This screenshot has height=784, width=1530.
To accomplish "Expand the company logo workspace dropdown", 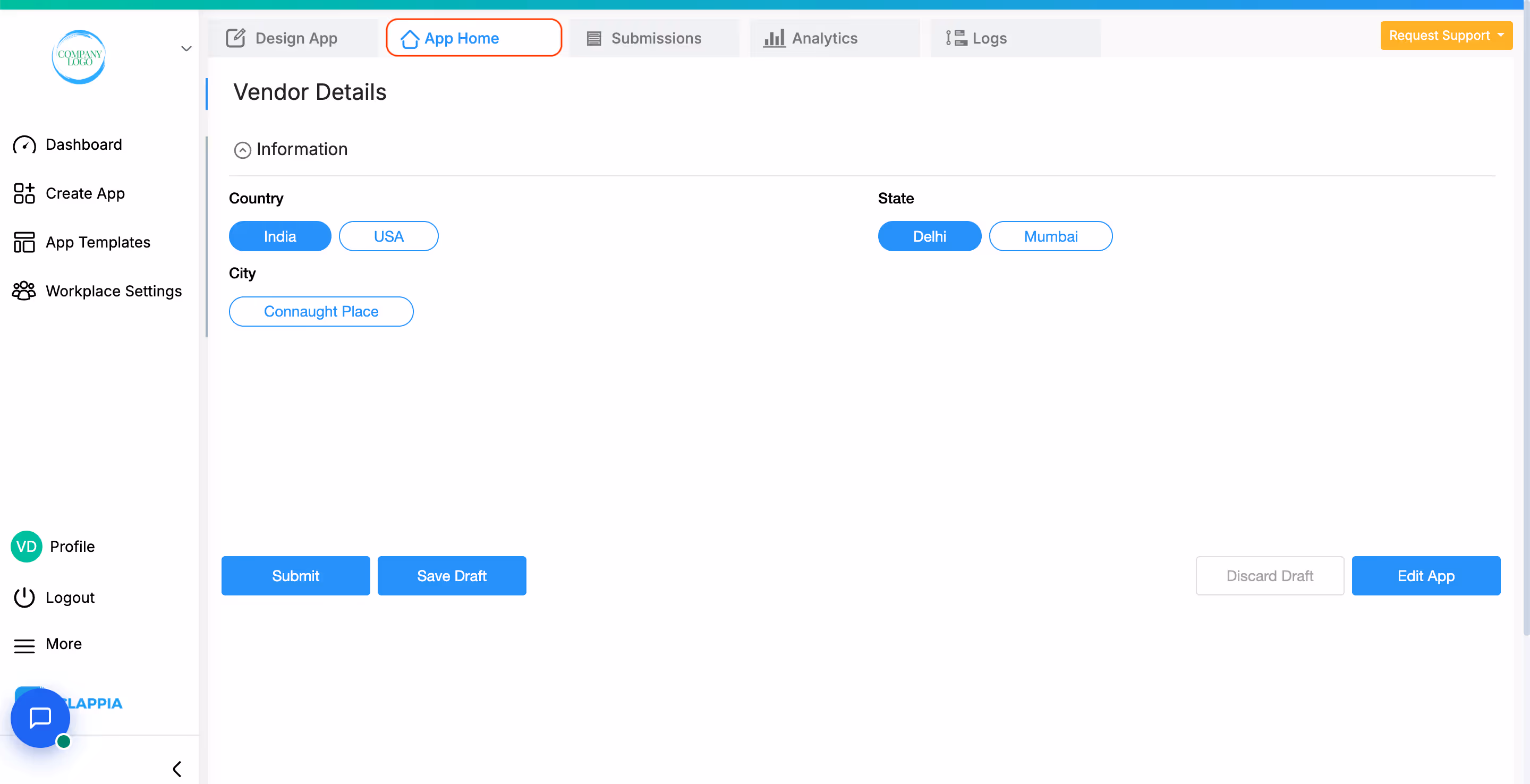I will pos(186,49).
